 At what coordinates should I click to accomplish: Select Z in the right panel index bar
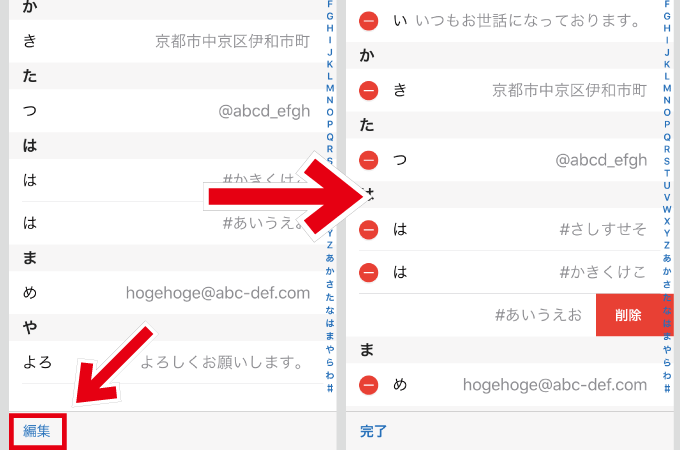[x=667, y=245]
